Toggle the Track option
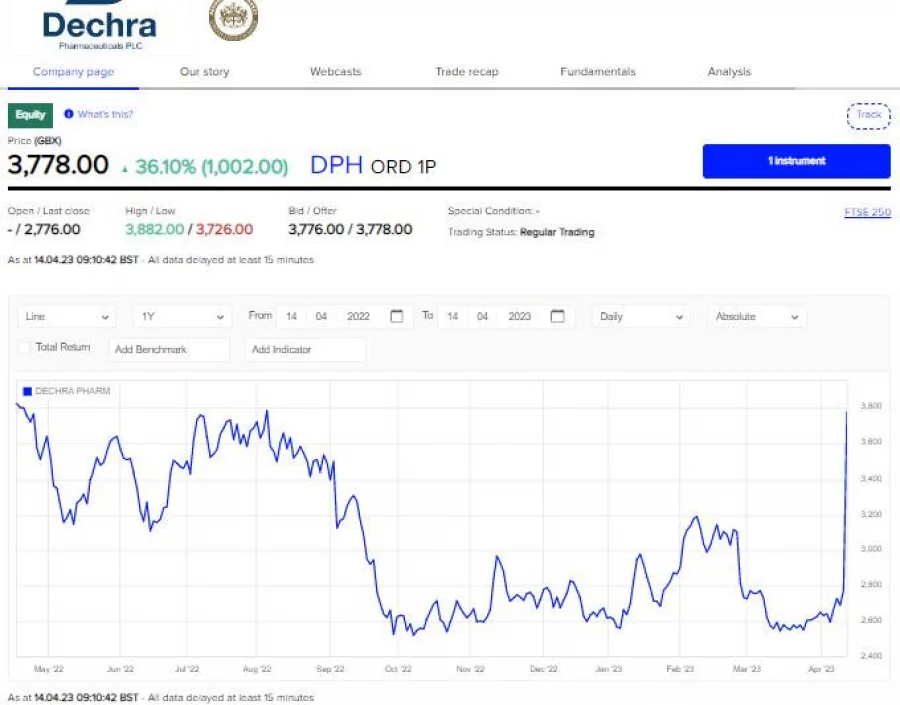900x705 pixels. [868, 115]
